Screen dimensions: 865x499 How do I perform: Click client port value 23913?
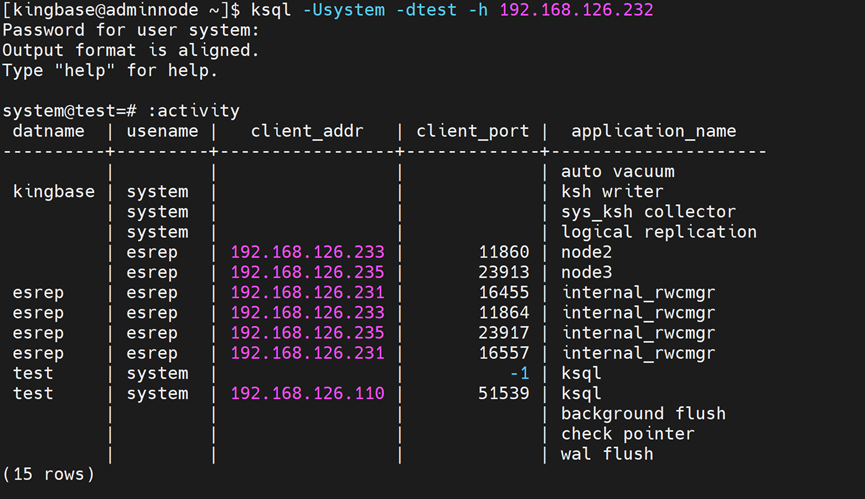pos(504,272)
